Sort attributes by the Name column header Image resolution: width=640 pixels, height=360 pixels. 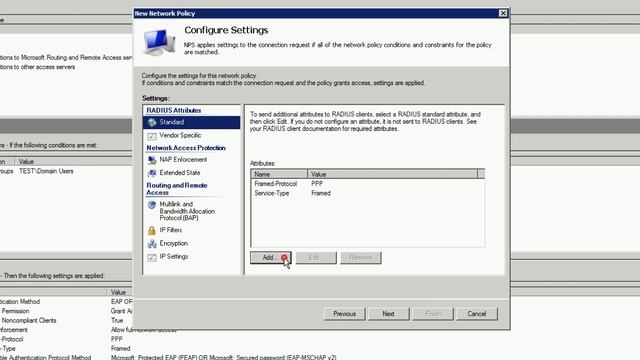point(279,174)
